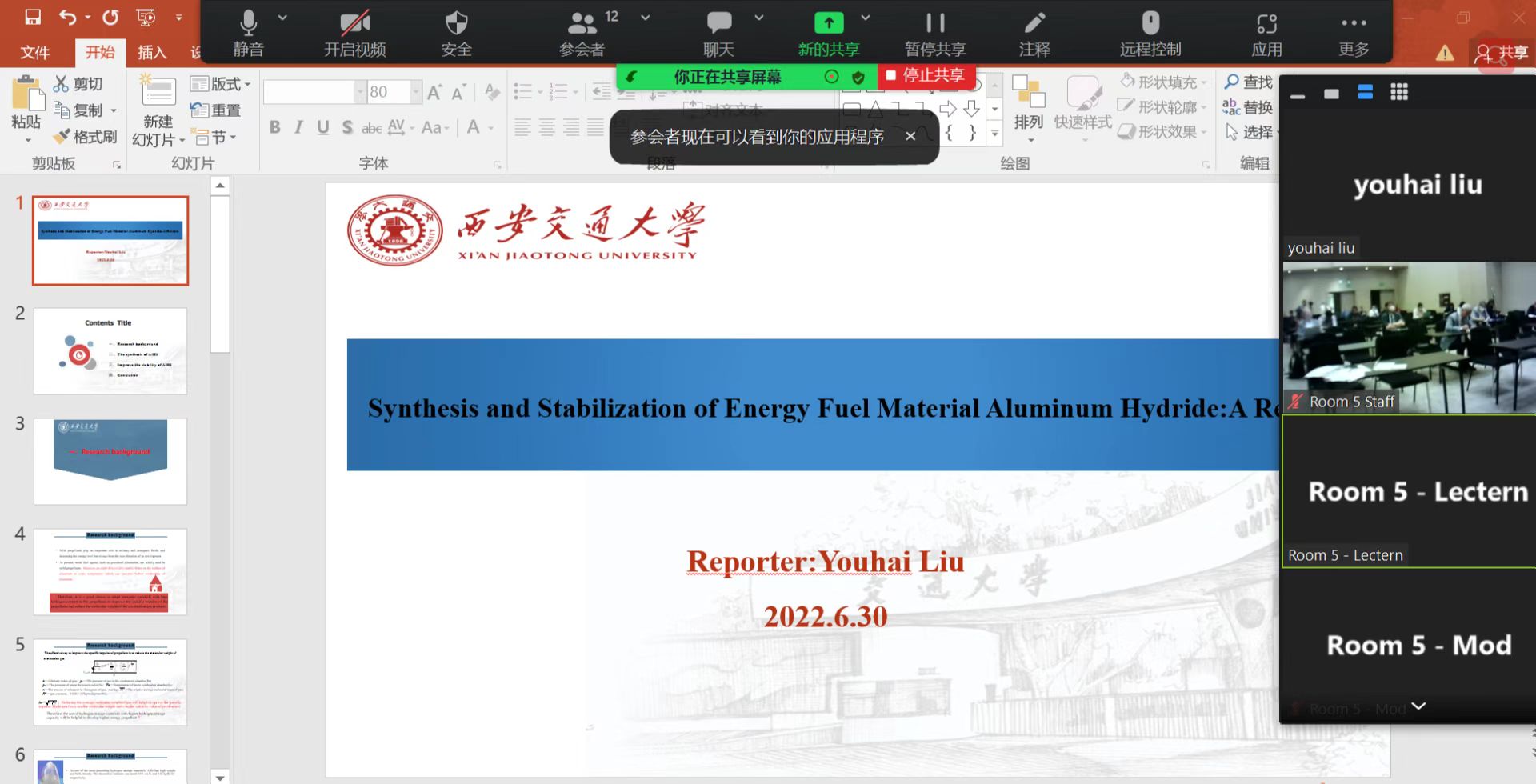1536x784 pixels.
Task: Start video with the camera icon
Action: point(354,24)
